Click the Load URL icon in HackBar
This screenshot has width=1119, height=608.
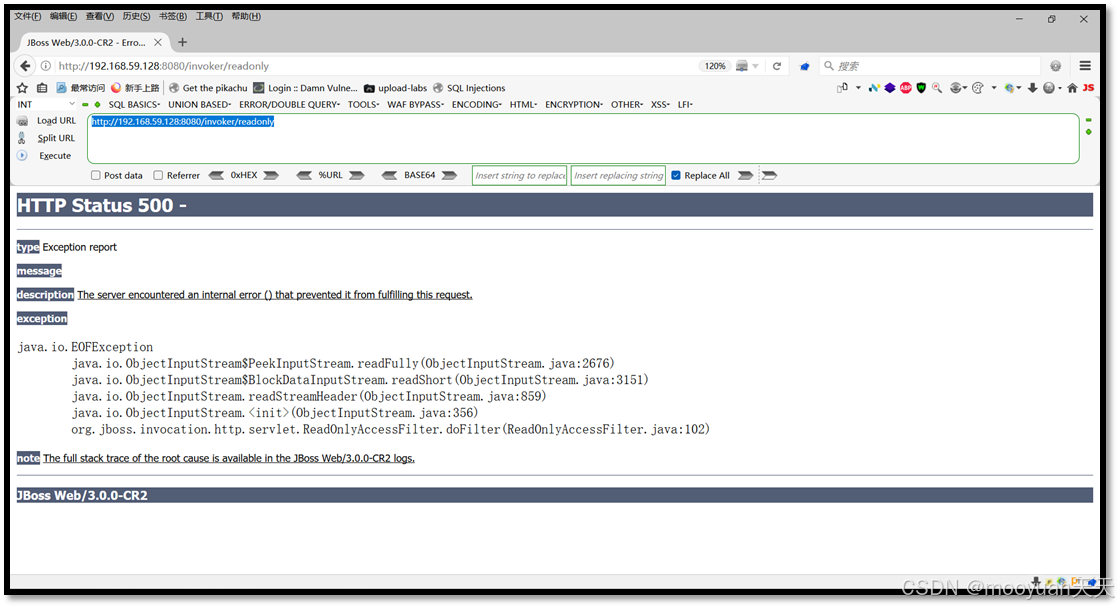[23, 121]
